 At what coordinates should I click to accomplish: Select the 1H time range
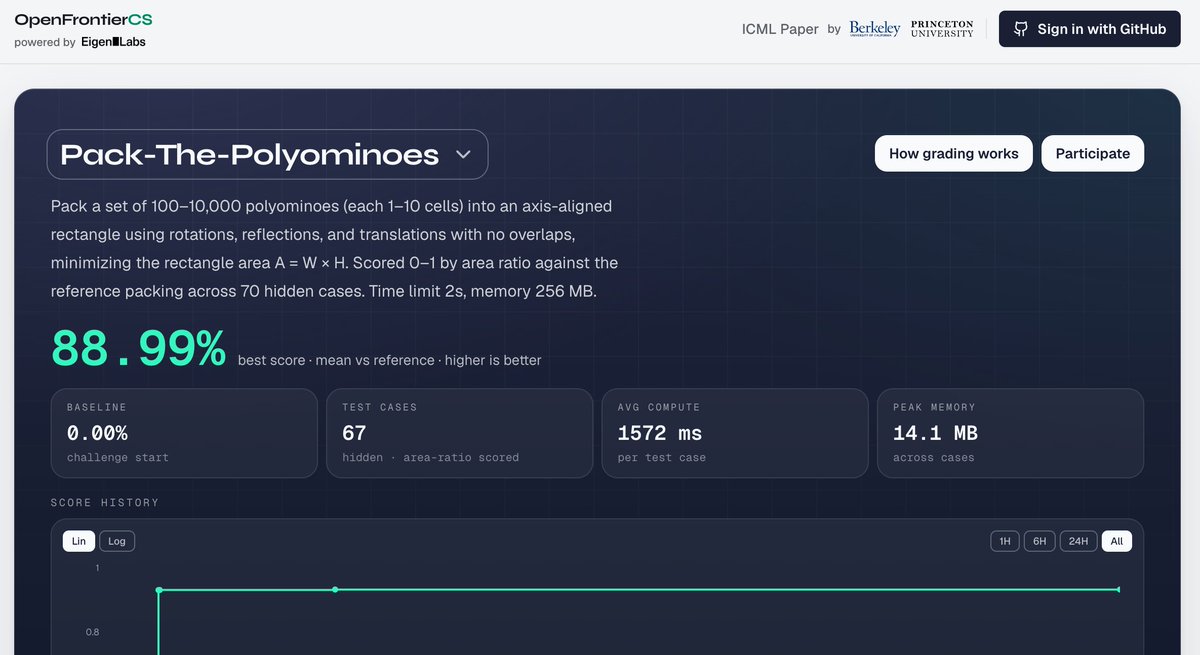(x=1005, y=541)
